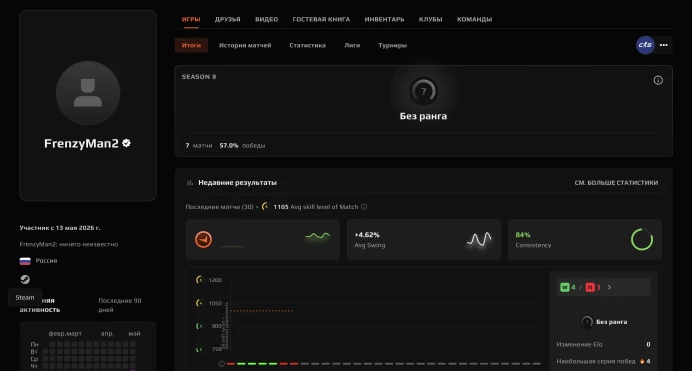Click the '57.0% победы' text

click(242, 145)
